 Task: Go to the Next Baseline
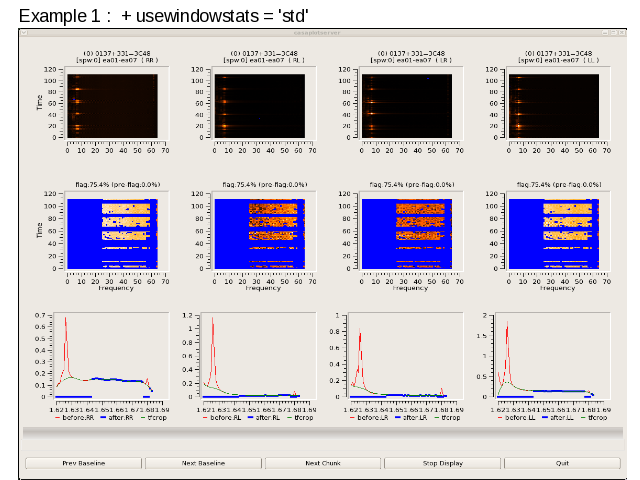coord(203,463)
